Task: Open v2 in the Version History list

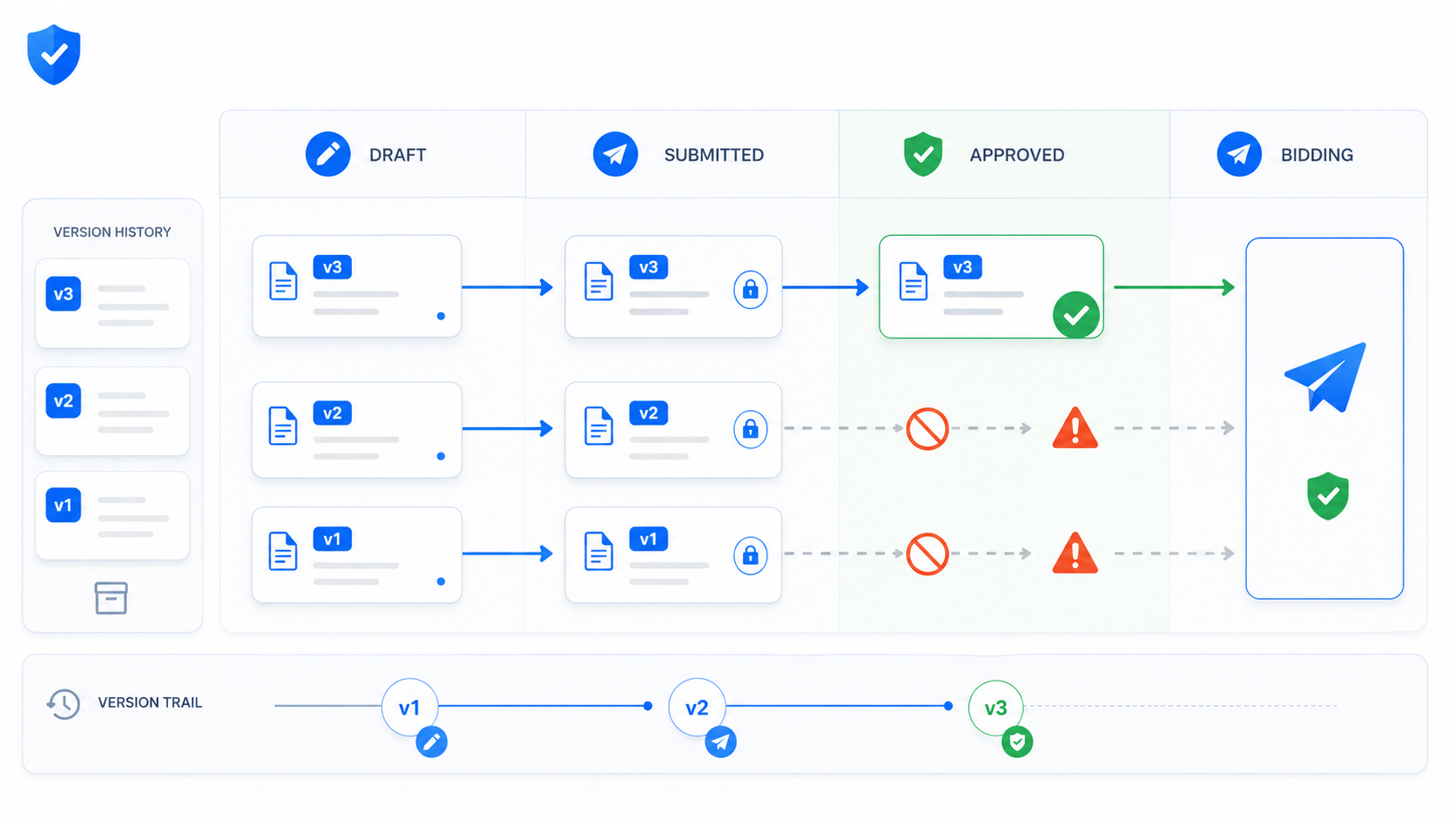Action: (112, 411)
